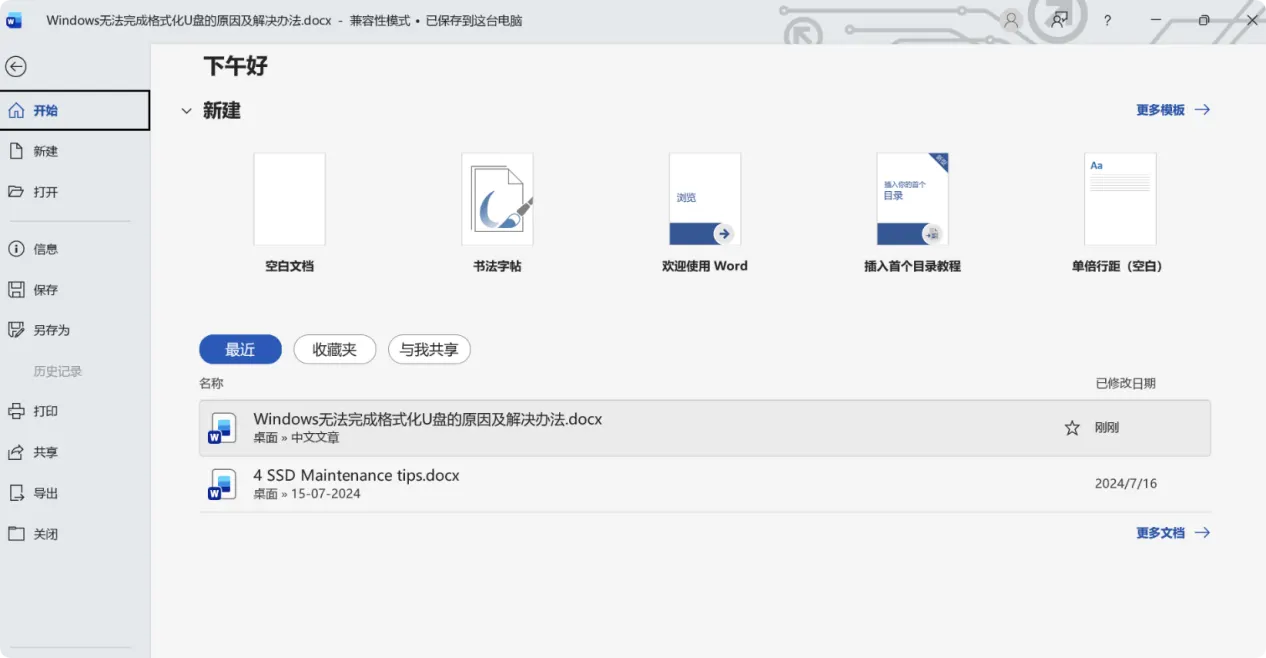The width and height of the screenshot is (1266, 658).
Task: Open the 信息 page
Action: 75,249
